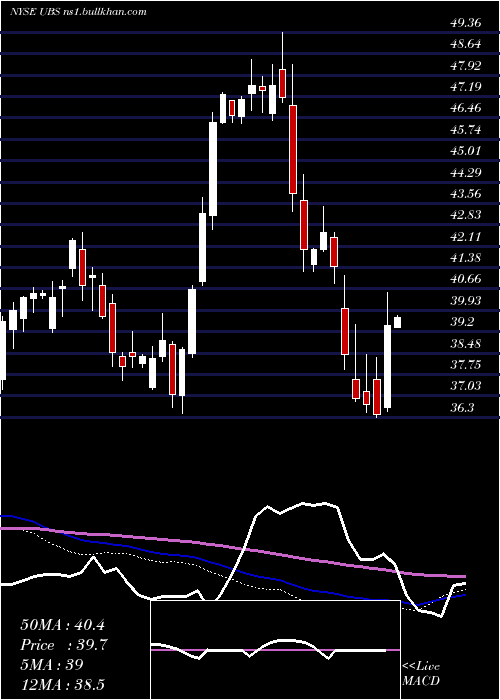Viewport: 500px width, 700px height.
Task: Select the 41.38 price axis label
Action: 466,258
